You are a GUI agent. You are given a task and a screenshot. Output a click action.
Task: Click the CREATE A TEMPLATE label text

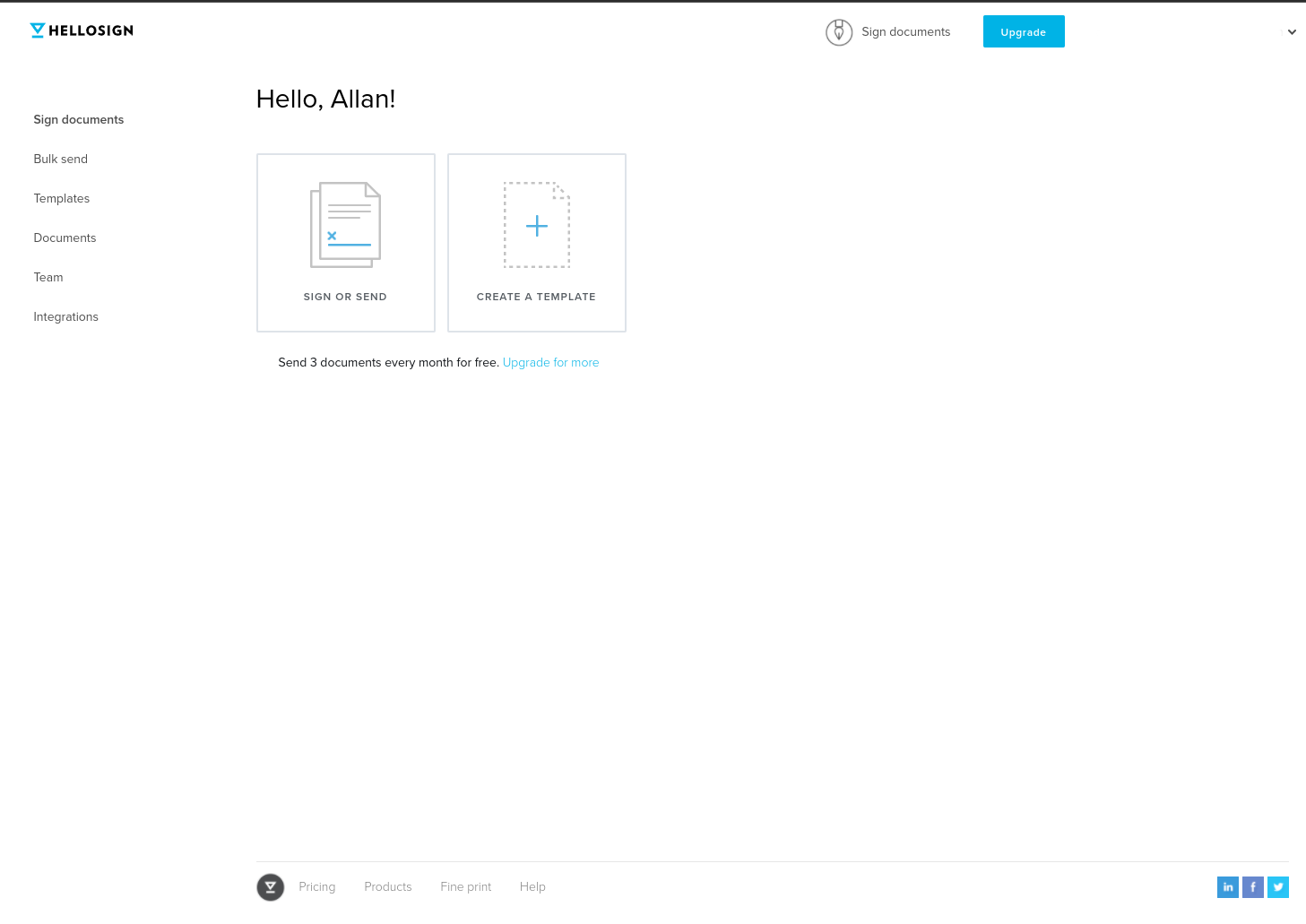pyautogui.click(x=536, y=297)
